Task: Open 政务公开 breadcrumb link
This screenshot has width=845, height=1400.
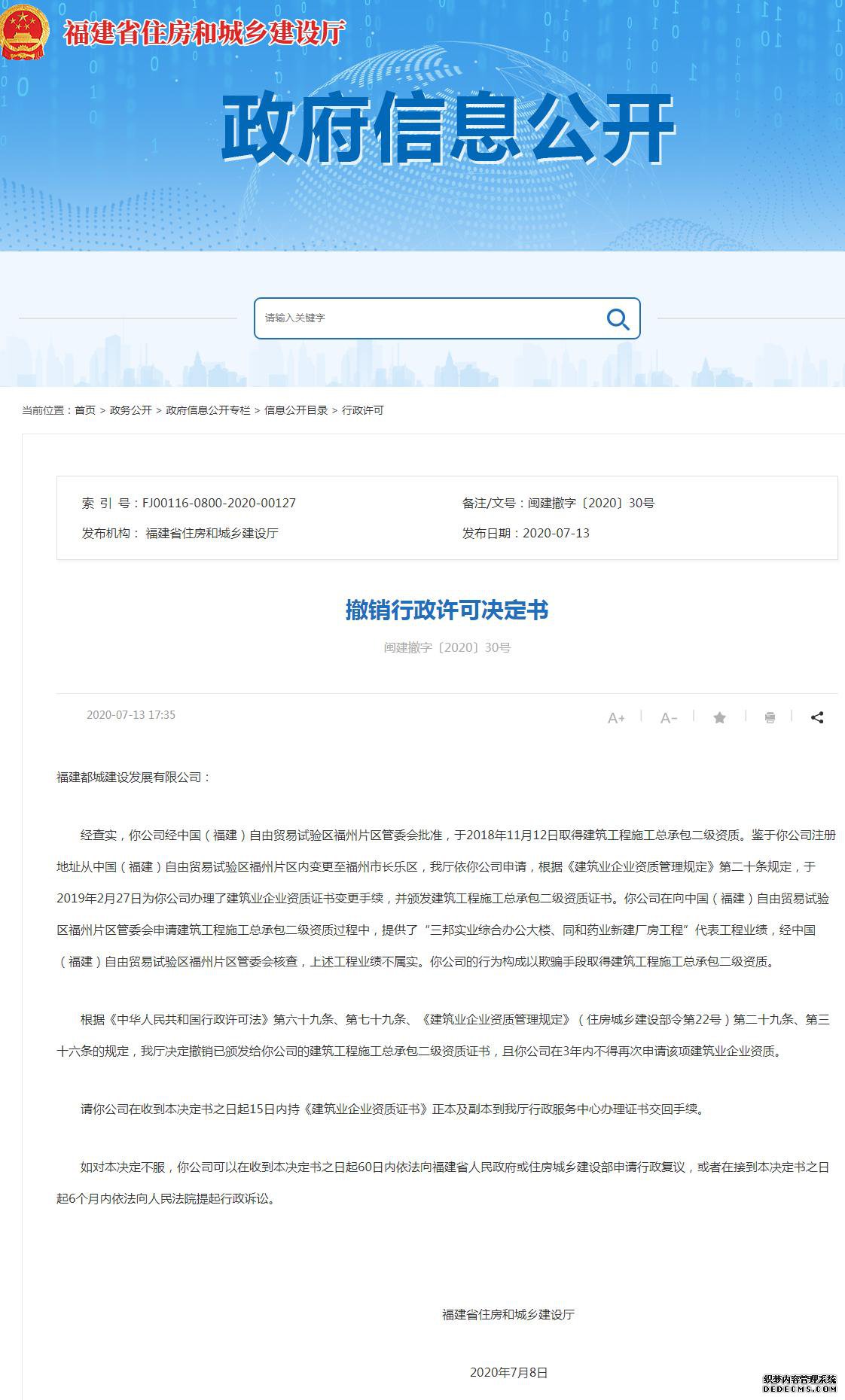Action: 131,410
